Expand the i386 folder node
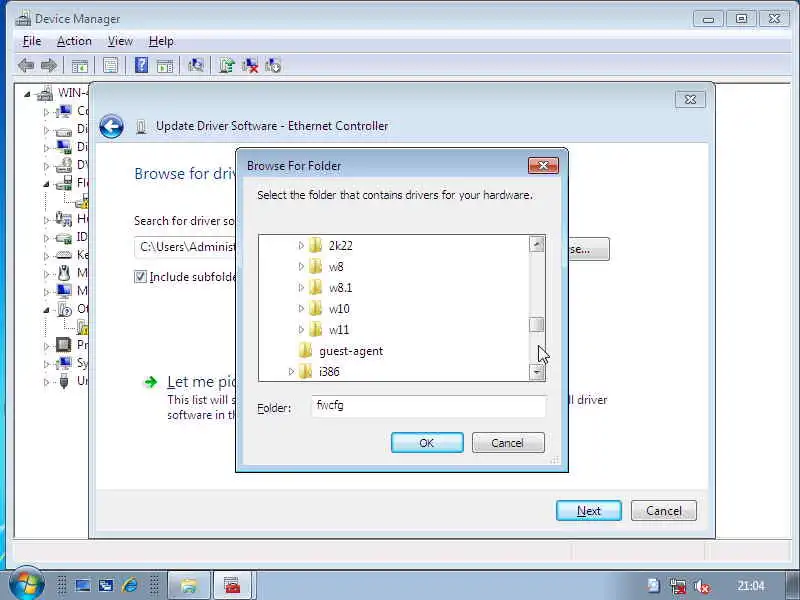 click(x=291, y=371)
